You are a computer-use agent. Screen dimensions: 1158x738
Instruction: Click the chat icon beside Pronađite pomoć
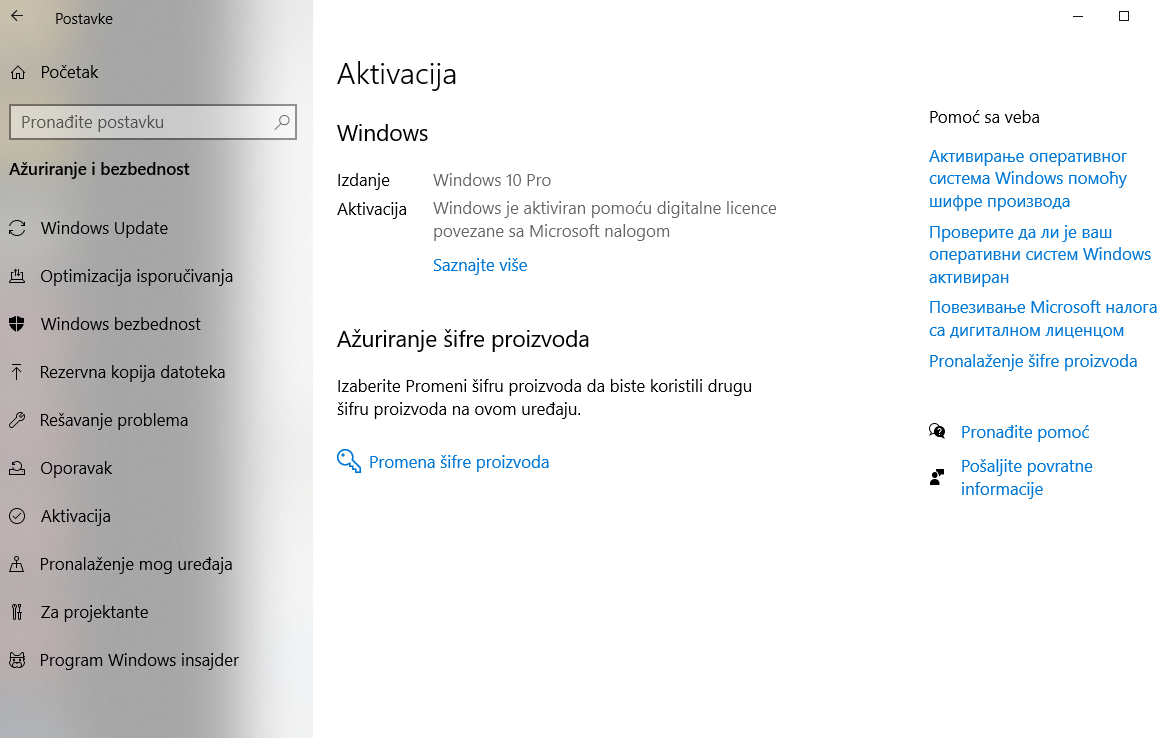937,431
